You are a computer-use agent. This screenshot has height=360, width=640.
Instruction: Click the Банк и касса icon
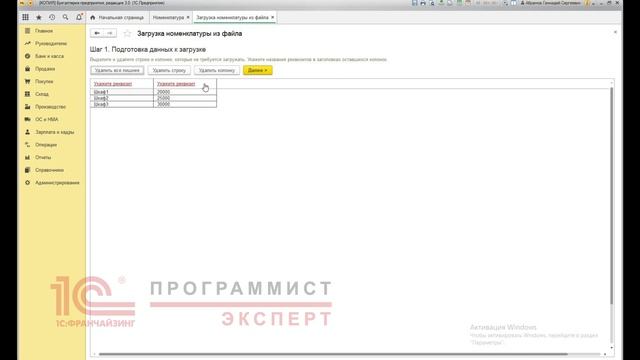27,56
